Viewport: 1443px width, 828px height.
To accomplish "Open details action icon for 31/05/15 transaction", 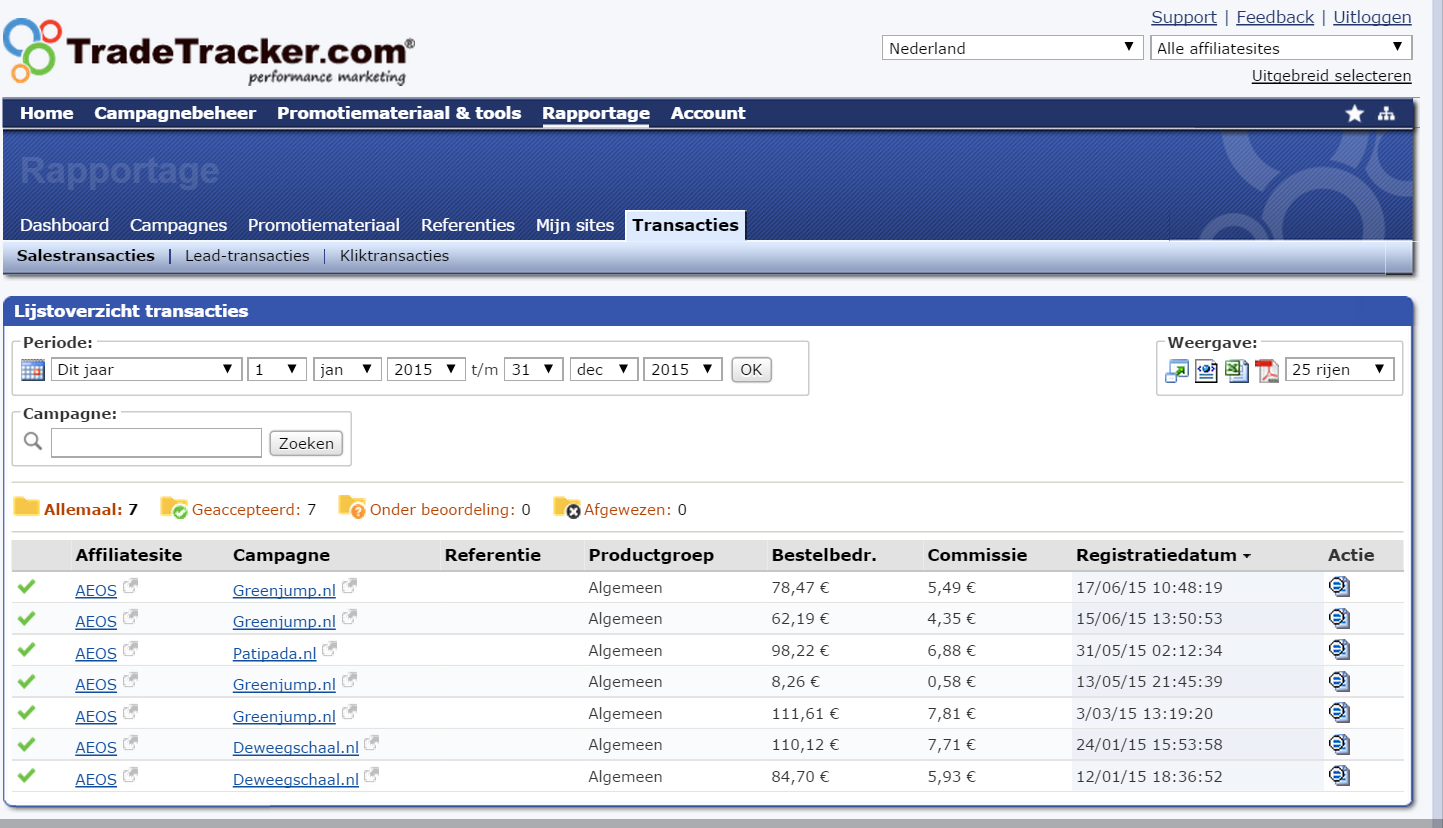I will (1339, 650).
